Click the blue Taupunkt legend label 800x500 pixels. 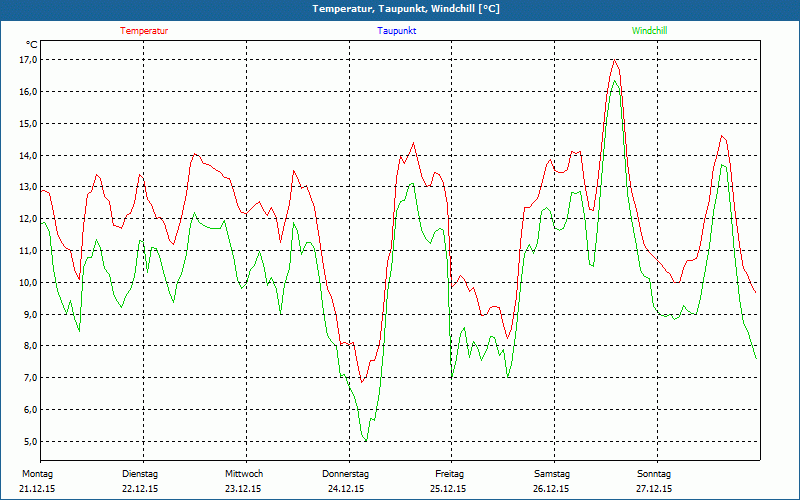tap(397, 31)
